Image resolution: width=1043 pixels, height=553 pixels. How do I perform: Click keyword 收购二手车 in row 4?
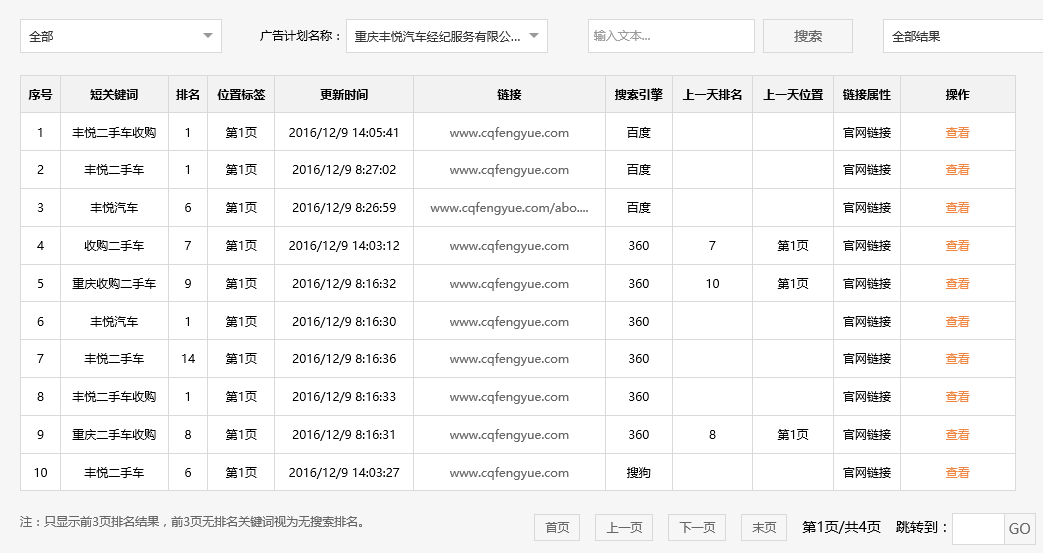point(114,246)
